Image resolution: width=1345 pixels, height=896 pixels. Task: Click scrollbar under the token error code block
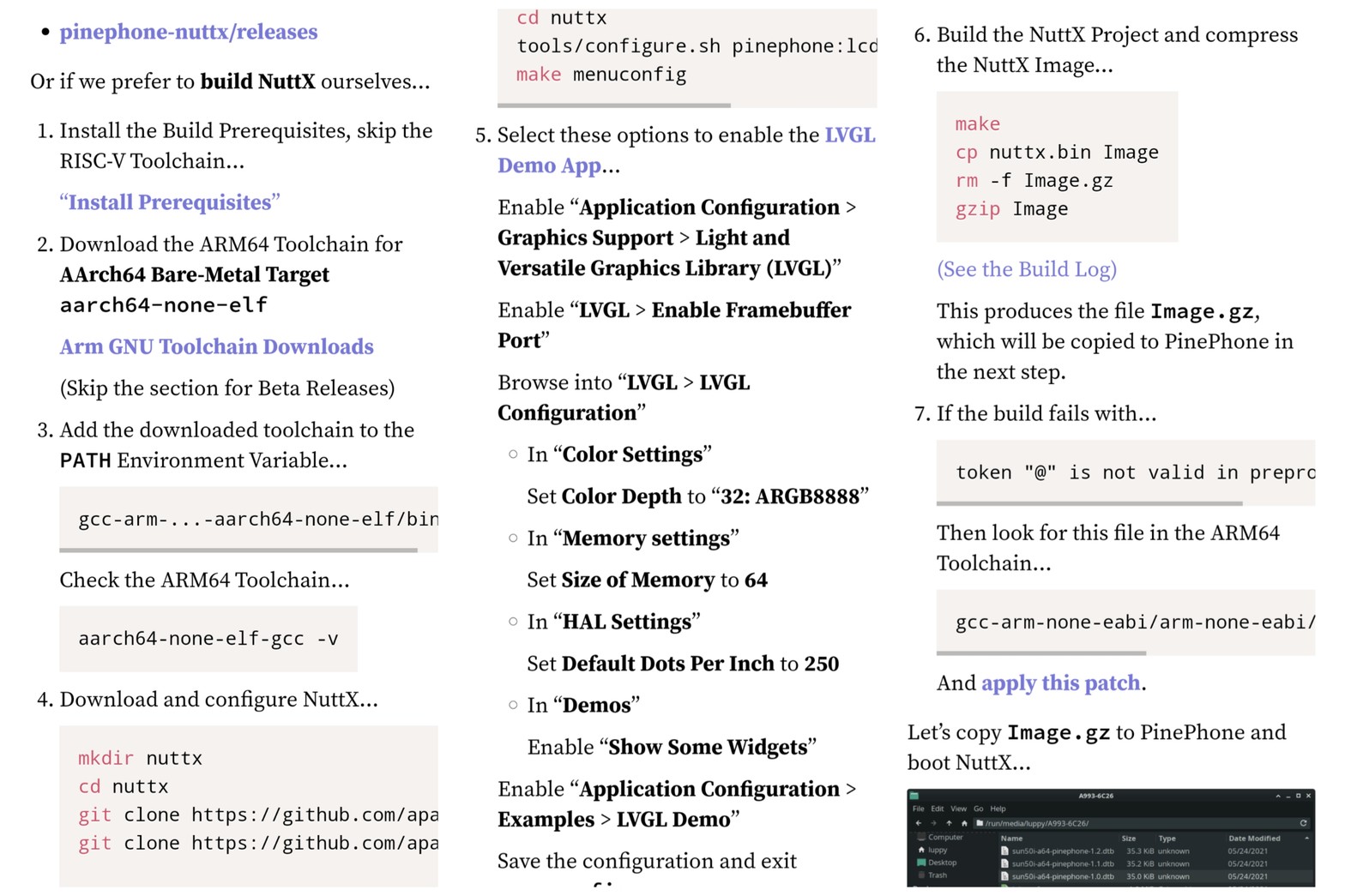tap(1089, 503)
